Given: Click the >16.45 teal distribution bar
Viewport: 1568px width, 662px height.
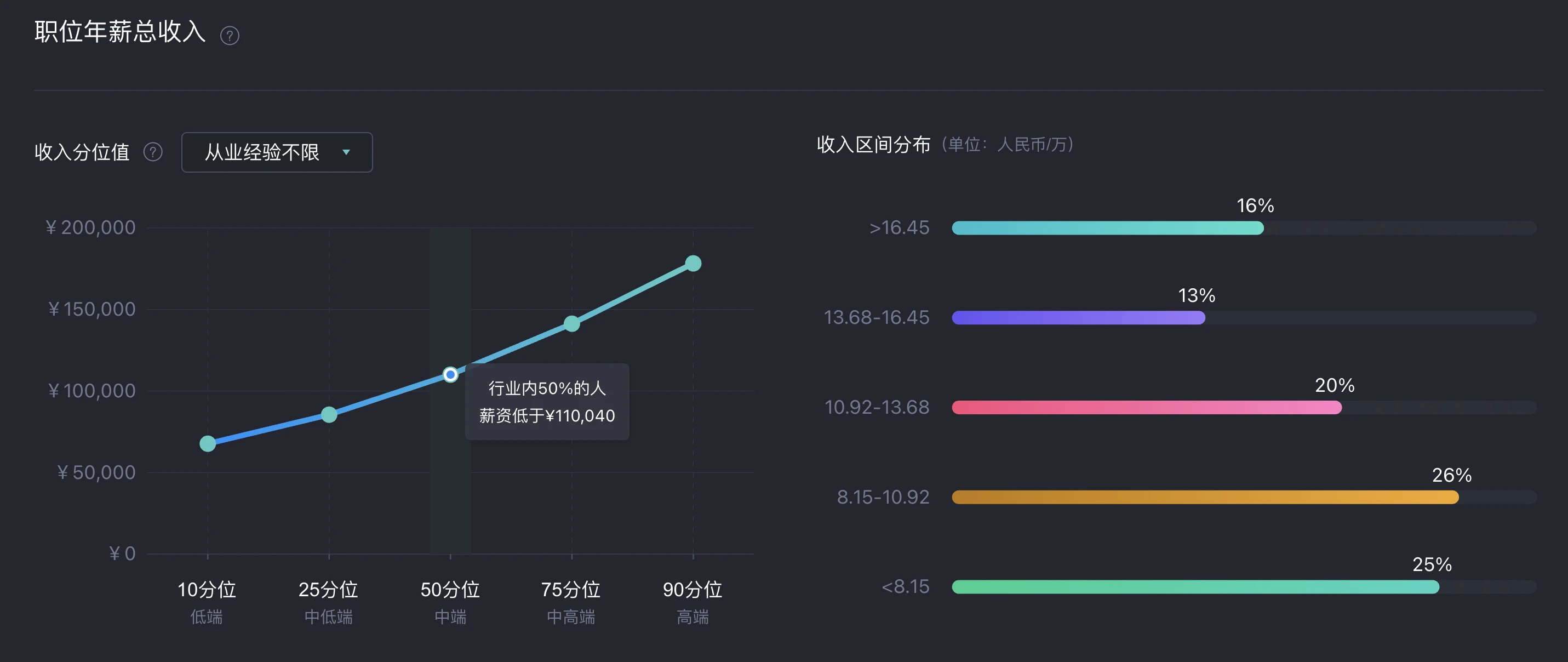Looking at the screenshot, I should 1108,229.
